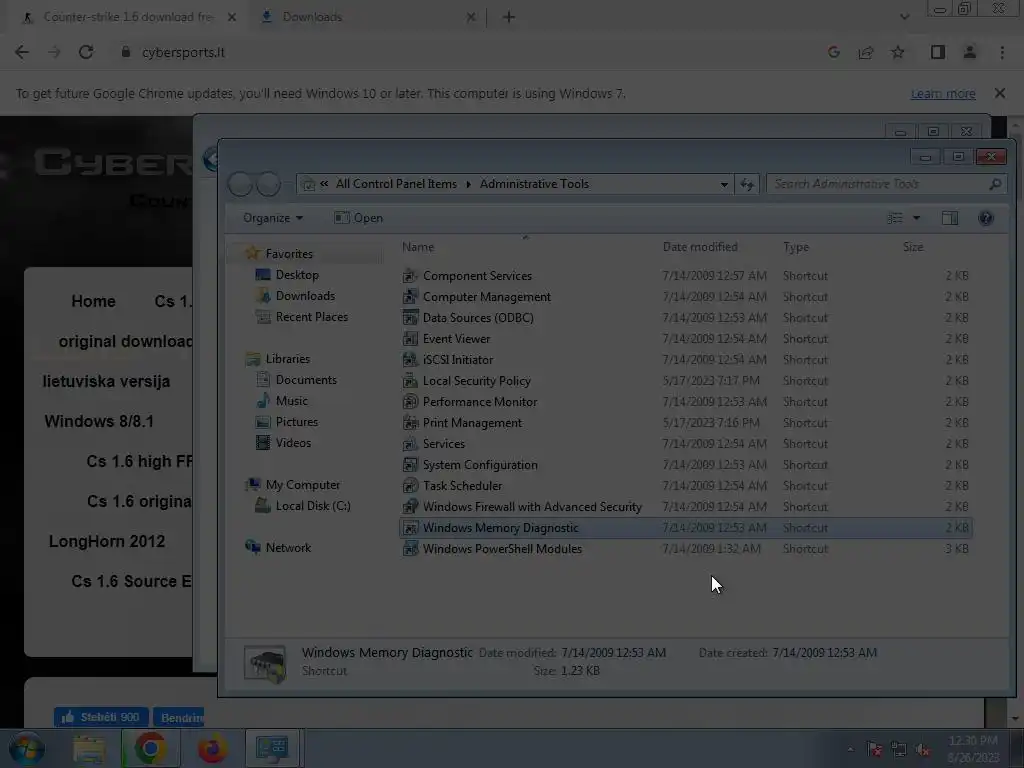Select the Performance Monitor icon
The width and height of the screenshot is (1024, 768).
410,402
